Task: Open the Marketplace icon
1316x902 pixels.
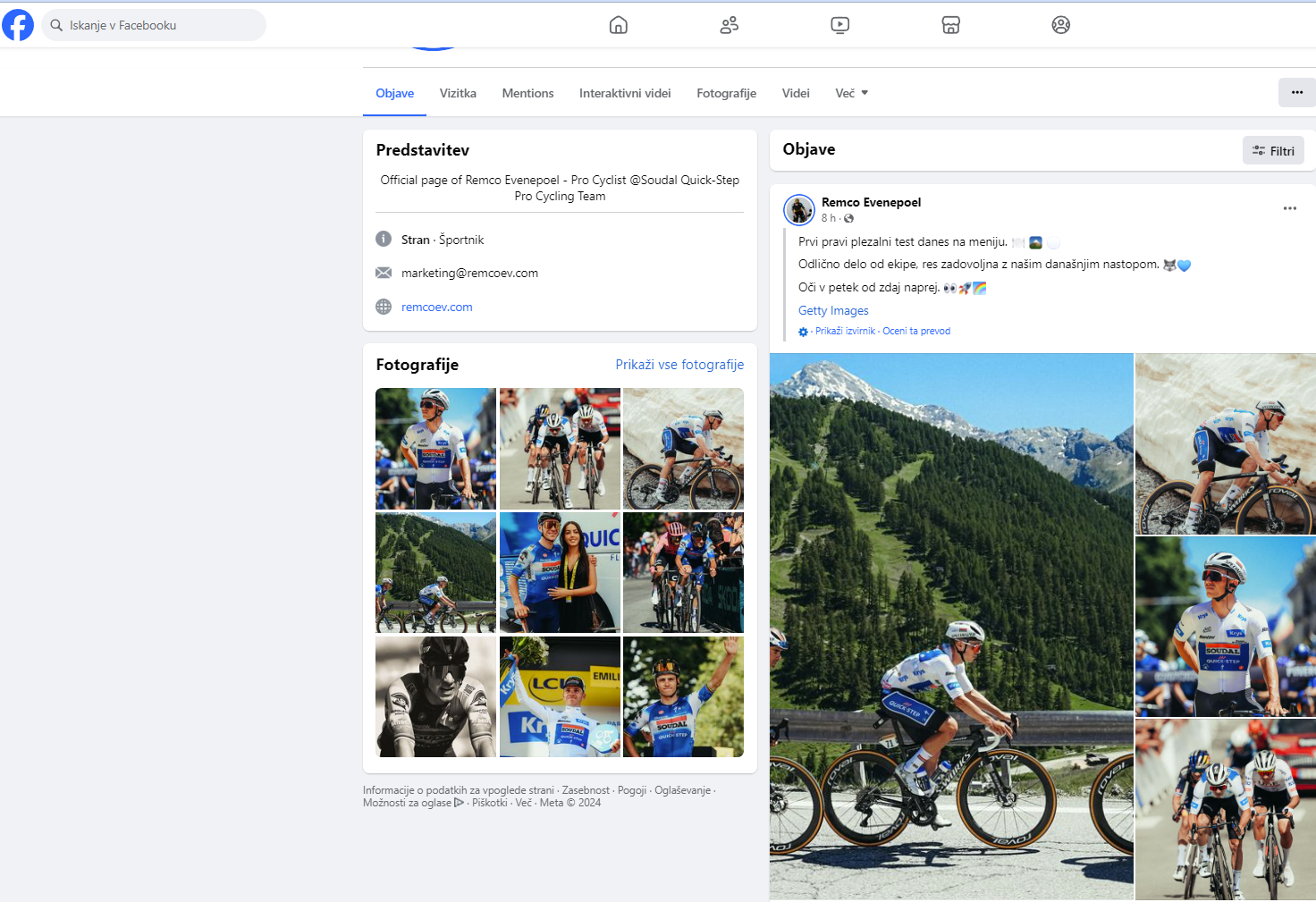Action: pos(950,25)
